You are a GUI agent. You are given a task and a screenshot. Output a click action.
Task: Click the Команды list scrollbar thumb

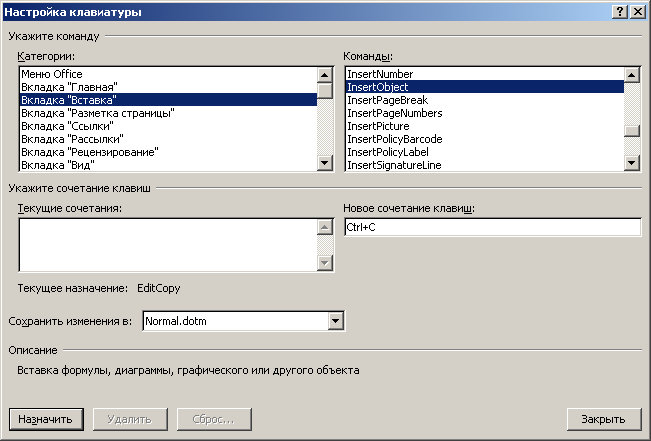point(631,131)
